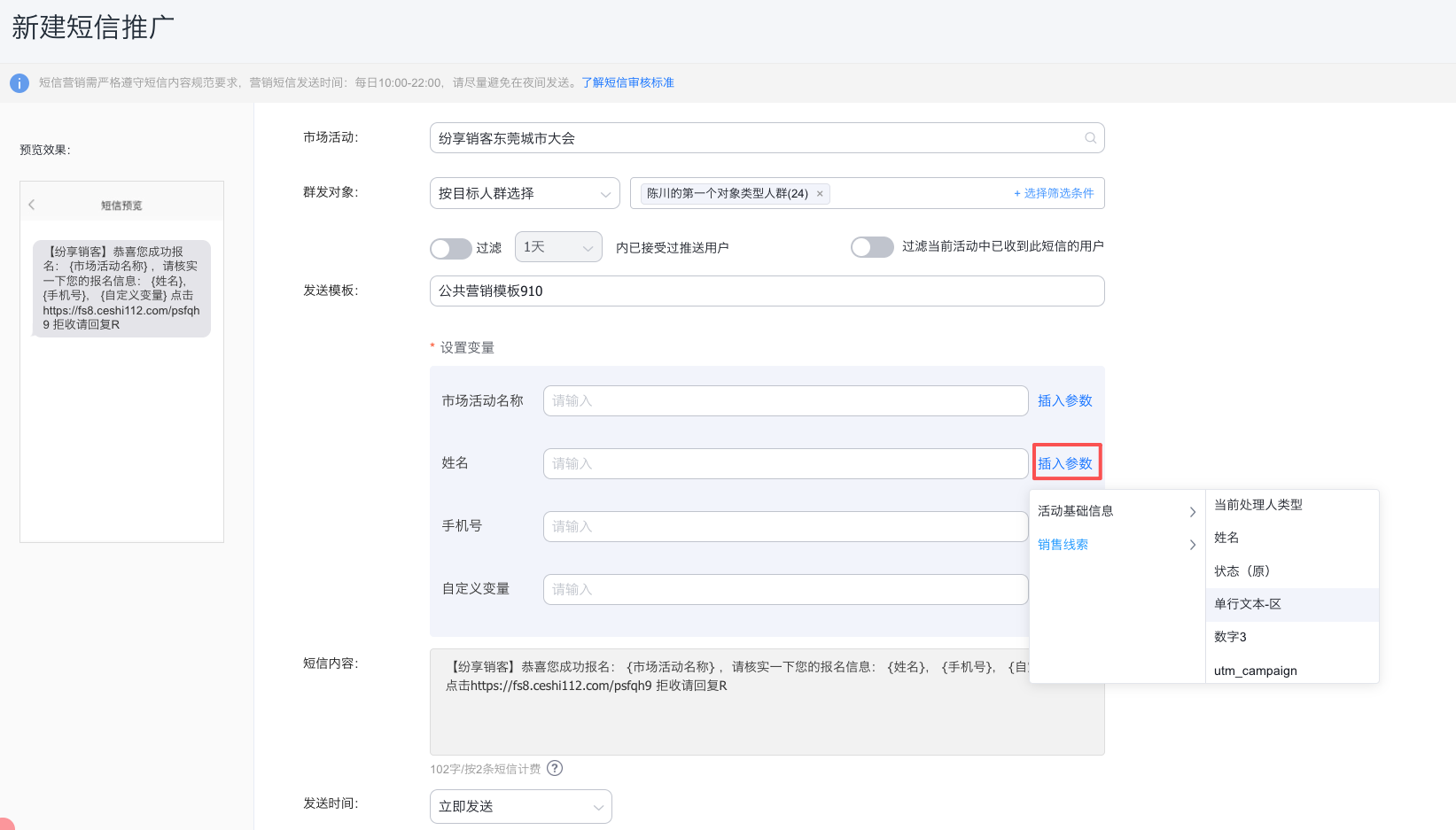1456x830 pixels.
Task: Select utm_campaign from the parameter list
Action: 1255,671
